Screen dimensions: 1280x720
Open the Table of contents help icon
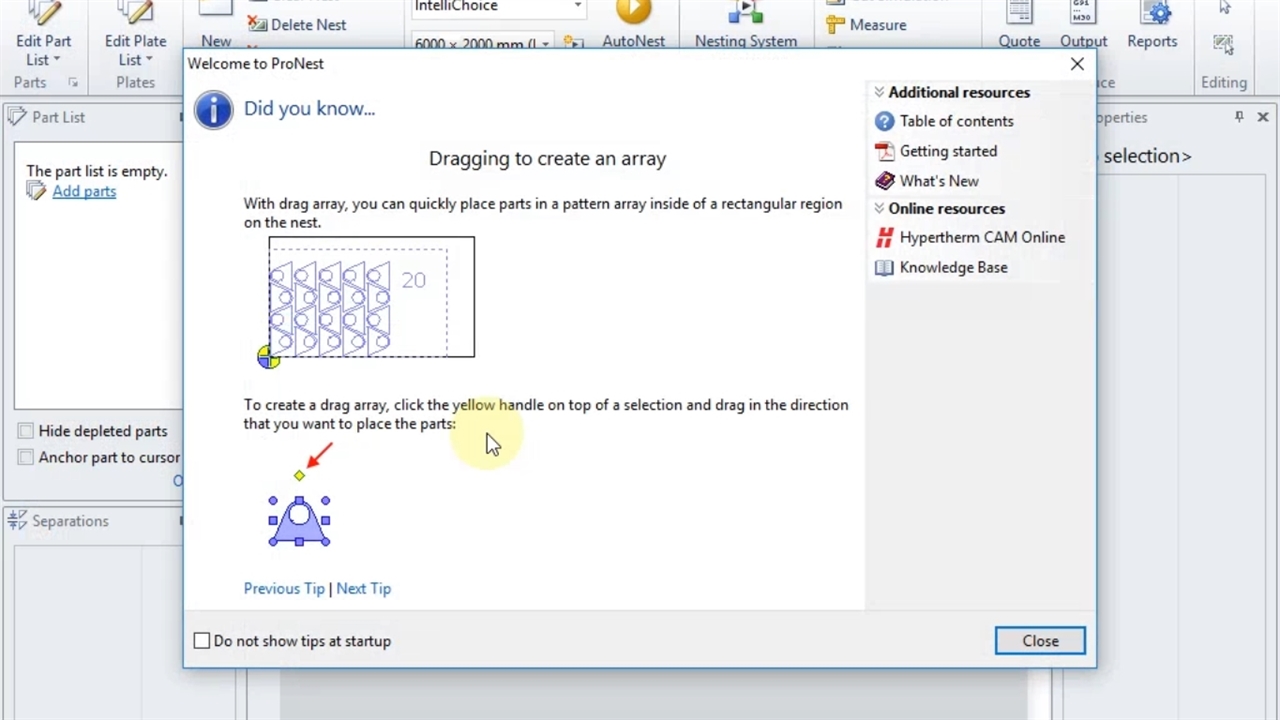884,121
